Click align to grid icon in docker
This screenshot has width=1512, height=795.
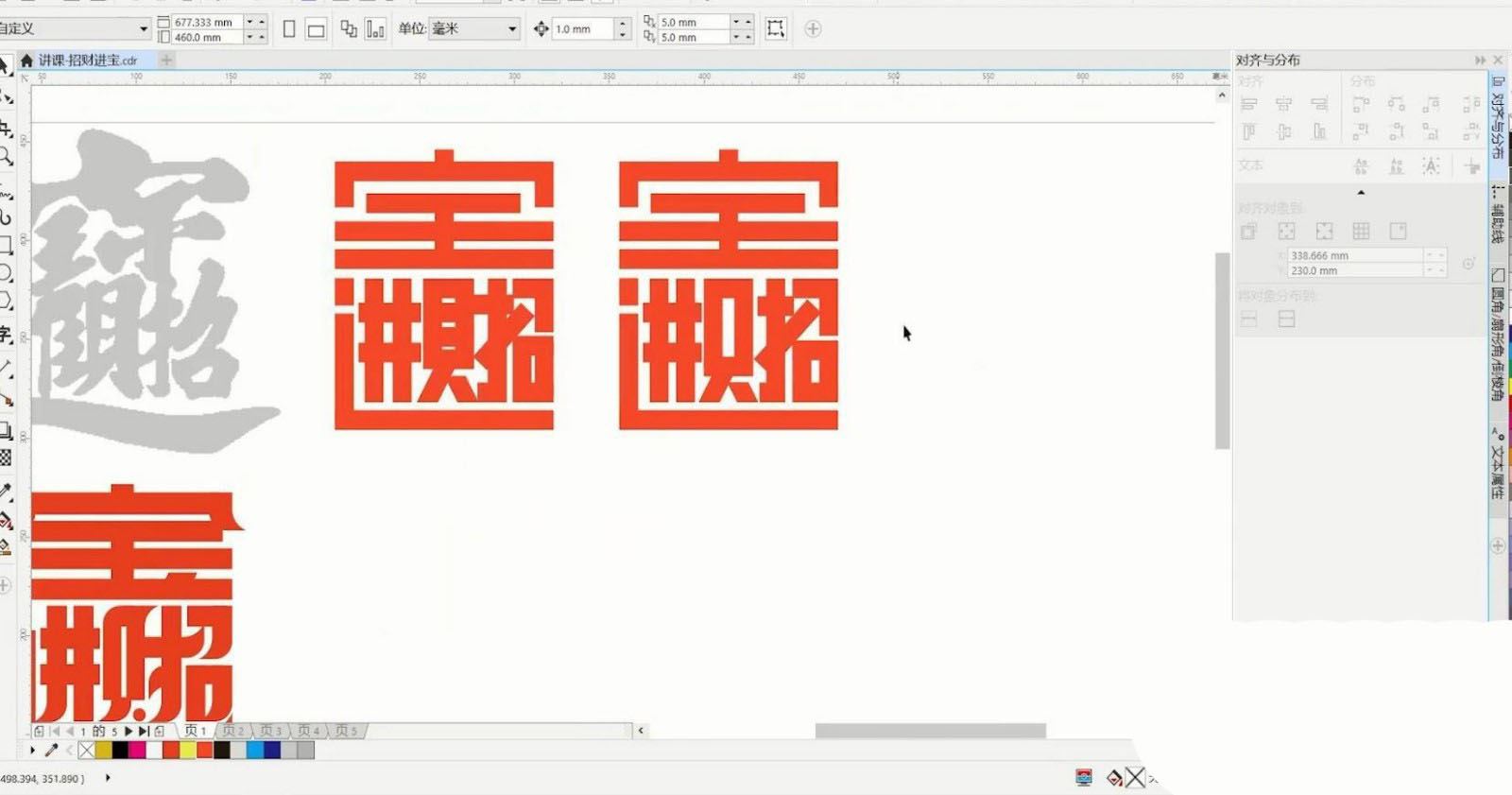coord(1361,231)
